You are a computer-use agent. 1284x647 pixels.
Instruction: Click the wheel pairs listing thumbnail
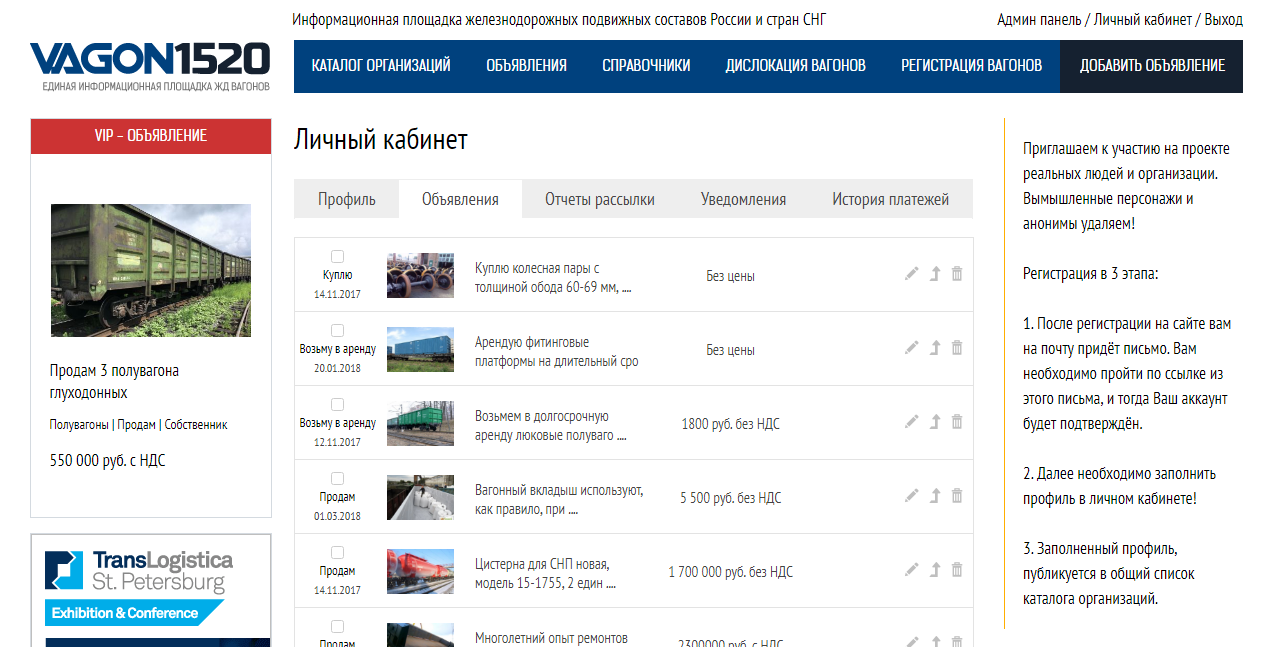(x=420, y=275)
